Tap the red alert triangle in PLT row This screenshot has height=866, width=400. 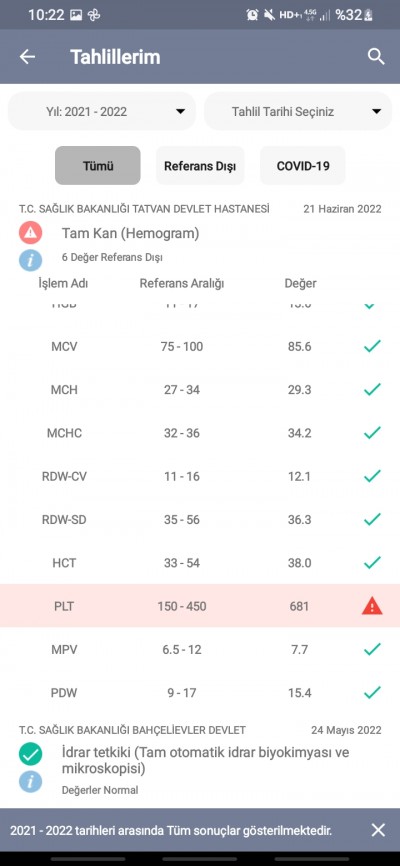coord(372,606)
